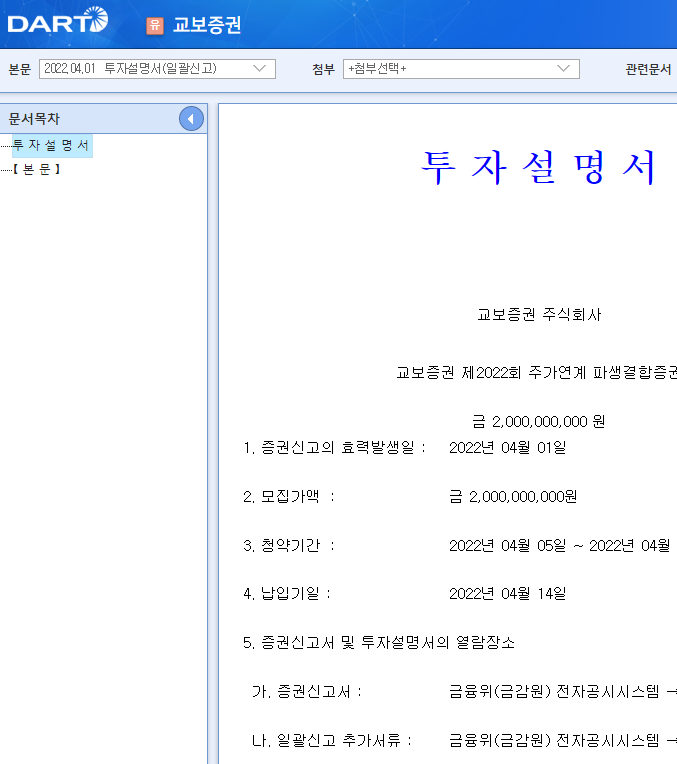This screenshot has width=677, height=764.
Task: Click the 첨부 label beside the dropdown
Action: [324, 69]
